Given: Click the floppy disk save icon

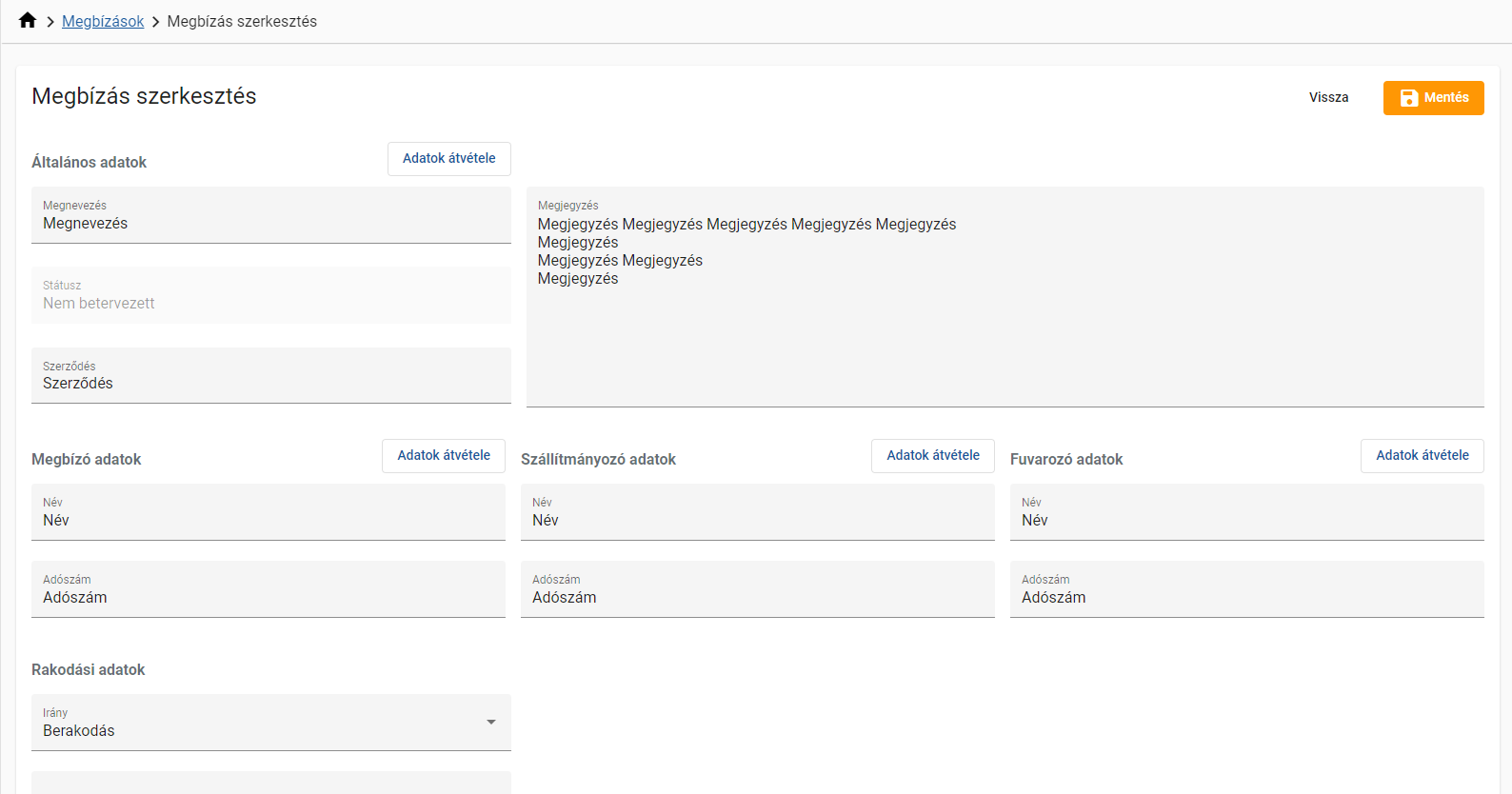Looking at the screenshot, I should (x=1409, y=98).
